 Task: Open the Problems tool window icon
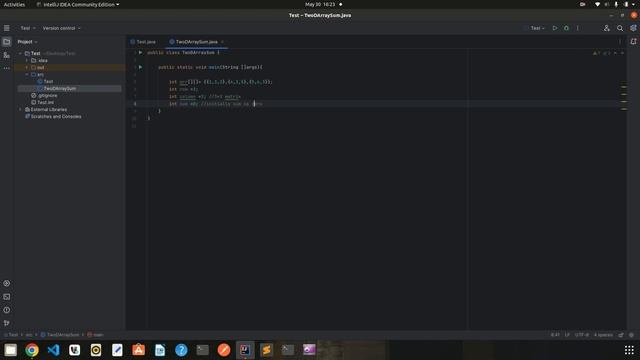pyautogui.click(x=7, y=310)
